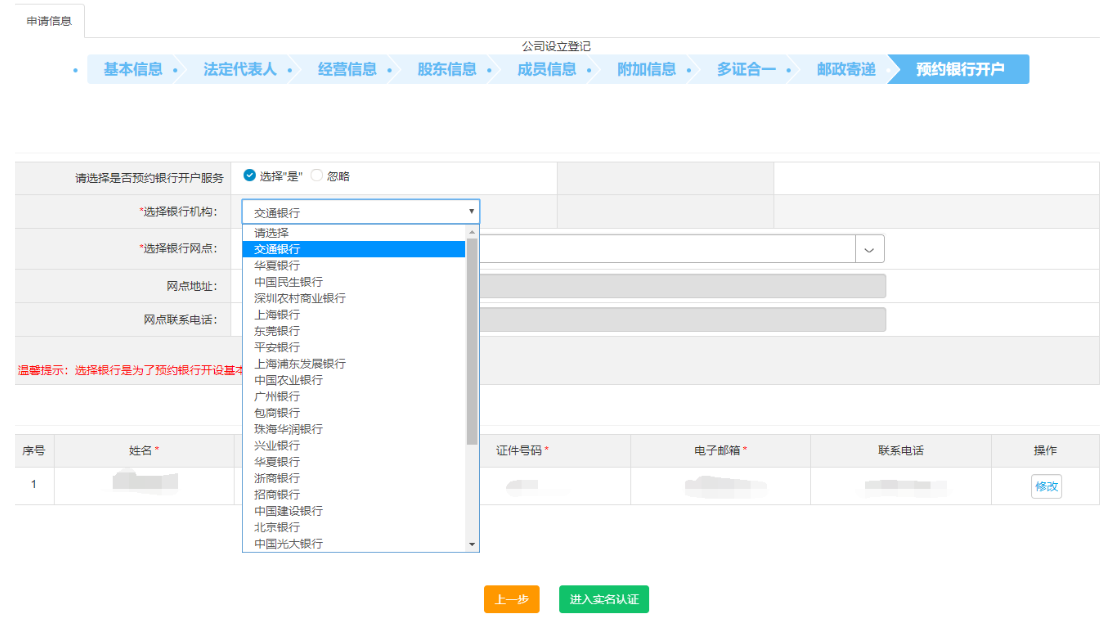The width and height of the screenshot is (1108, 622).
Task: Select 中国农业银行 option
Action: pos(288,380)
